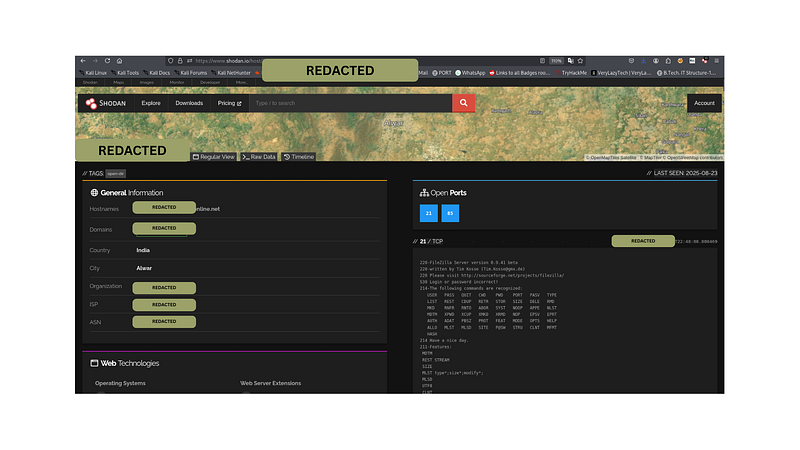The height and width of the screenshot is (450, 800).
Task: Open the Kali Docs bookmark
Action: (157, 73)
